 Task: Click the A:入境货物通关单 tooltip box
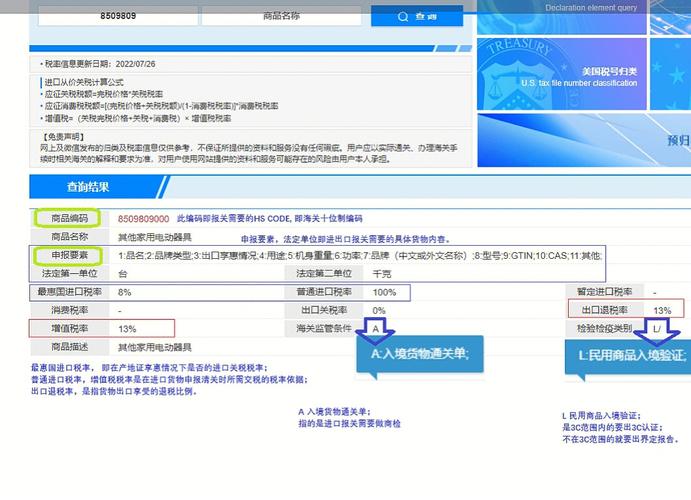[x=420, y=354]
